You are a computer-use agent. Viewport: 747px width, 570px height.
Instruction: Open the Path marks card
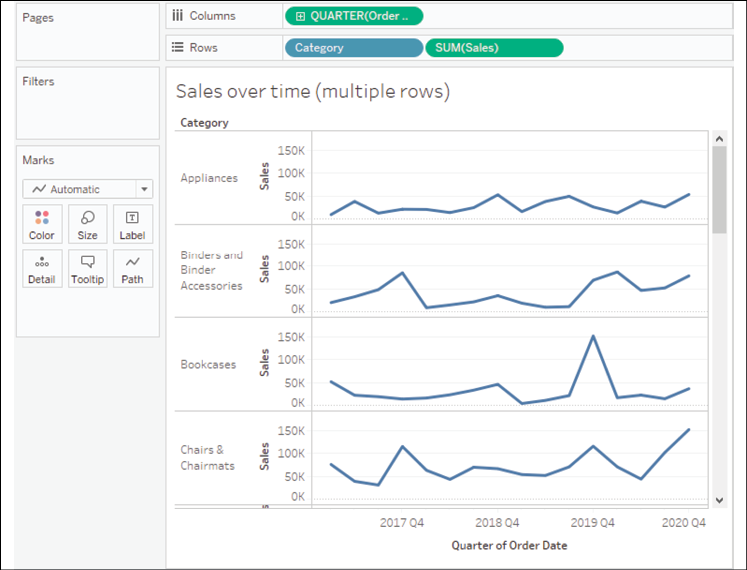coord(132,268)
